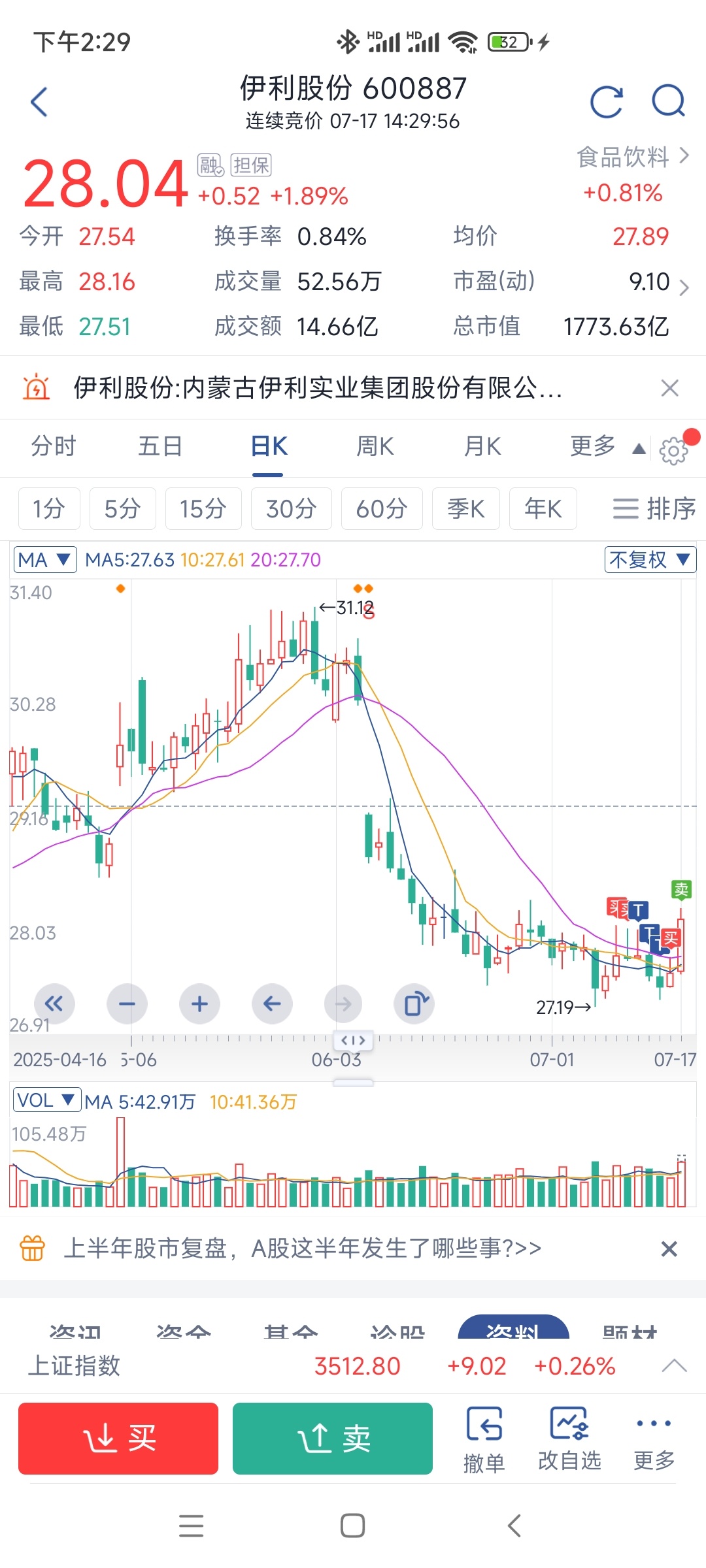Choose the 5分 period
The width and height of the screenshot is (706, 1568).
(x=123, y=508)
